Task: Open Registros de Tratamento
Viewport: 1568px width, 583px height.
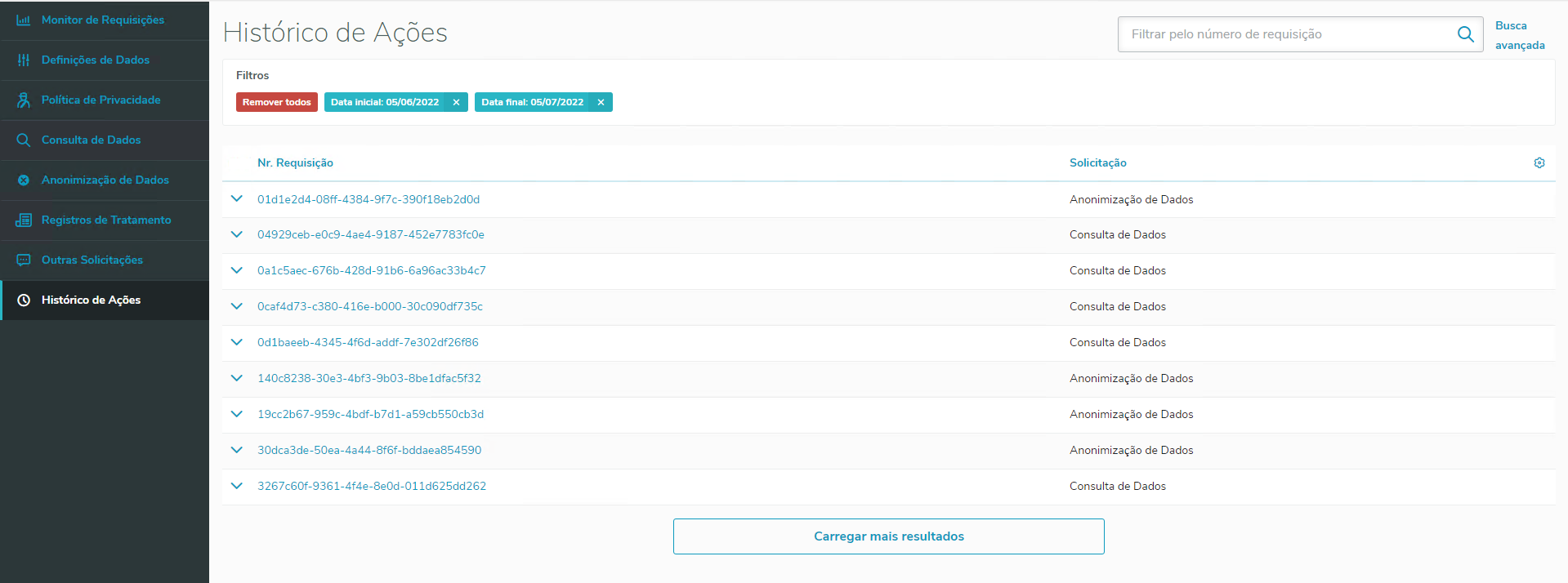Action: (106, 220)
